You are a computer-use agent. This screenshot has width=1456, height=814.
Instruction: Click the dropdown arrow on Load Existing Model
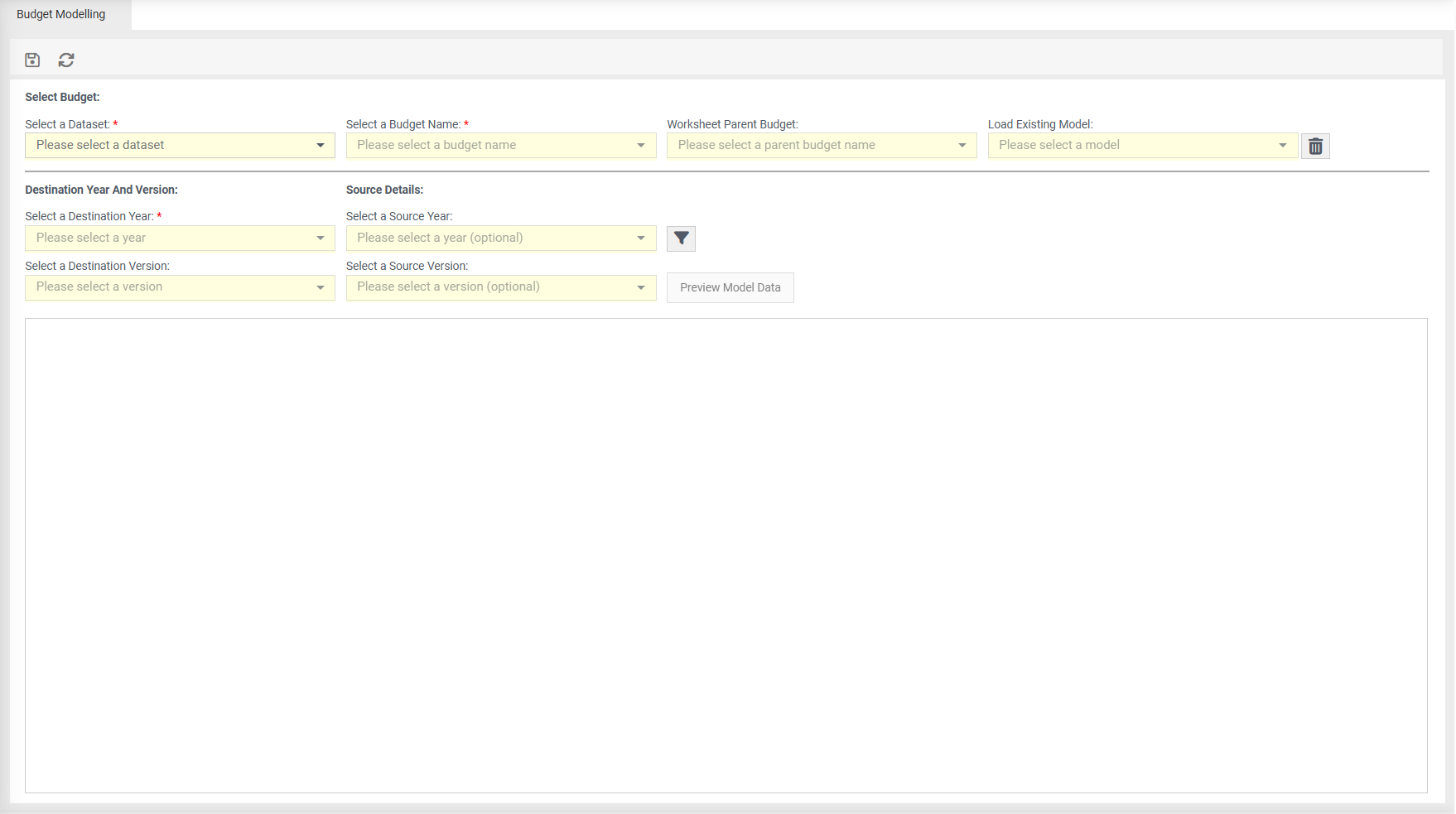1284,145
